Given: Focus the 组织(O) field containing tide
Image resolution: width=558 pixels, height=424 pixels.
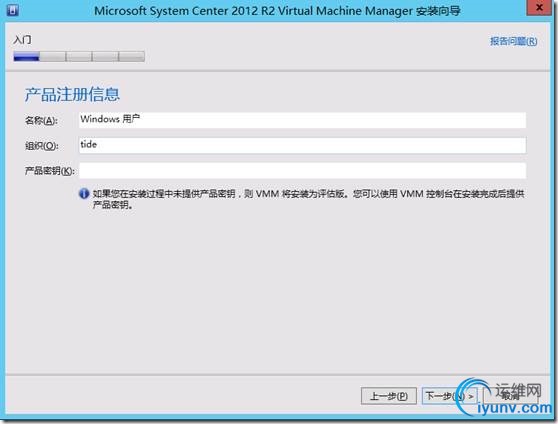Looking at the screenshot, I should point(302,145).
